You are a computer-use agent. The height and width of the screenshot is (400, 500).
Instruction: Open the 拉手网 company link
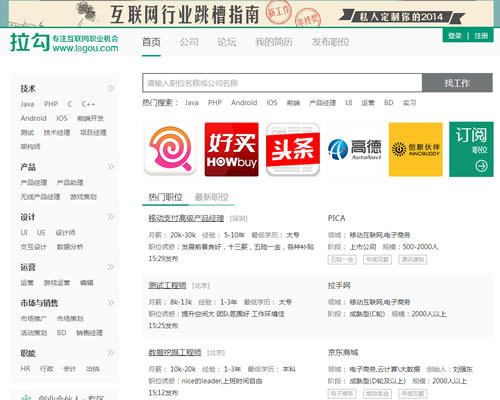(x=339, y=285)
